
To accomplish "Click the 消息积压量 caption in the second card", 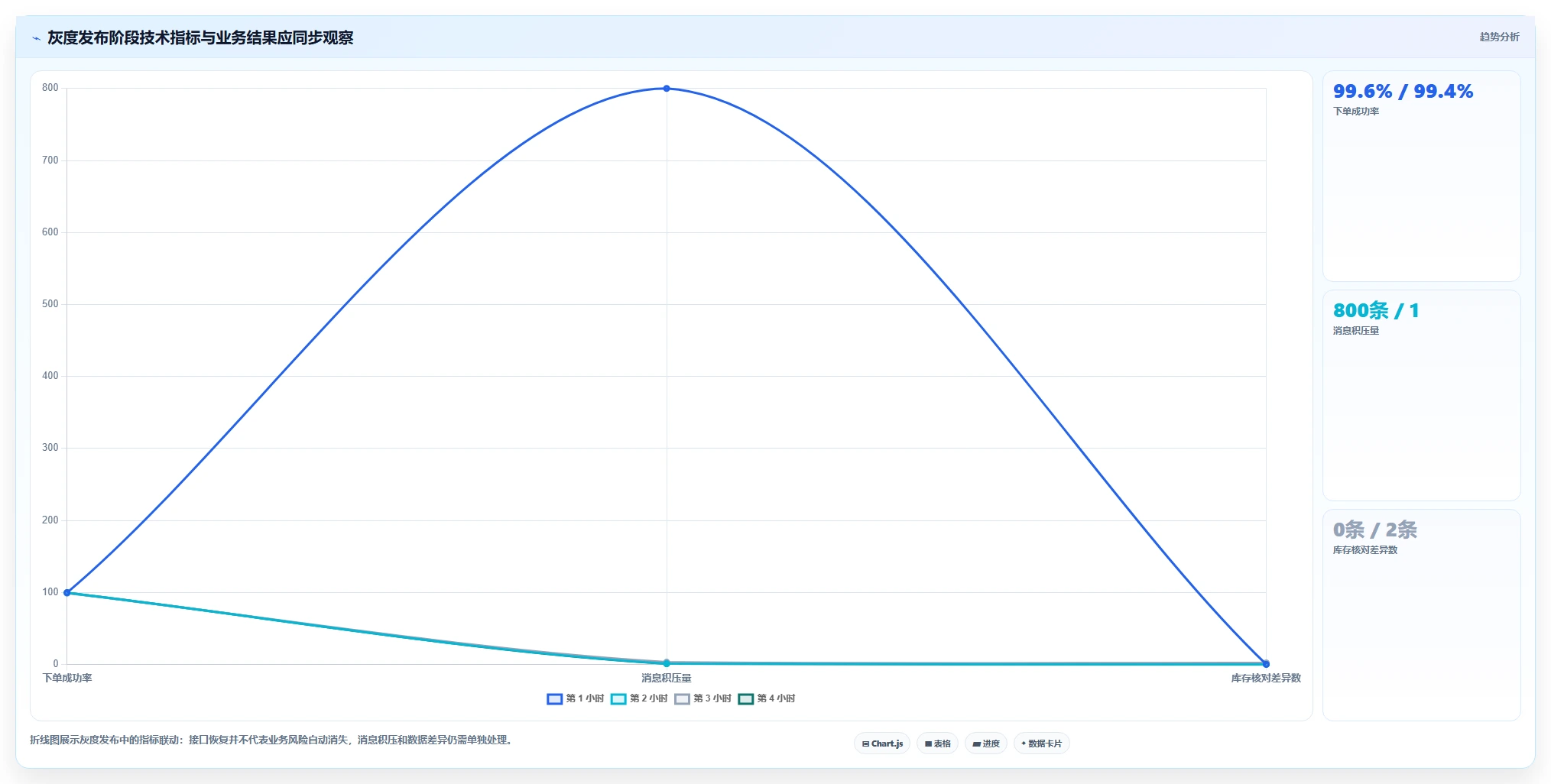I will click(x=1356, y=331).
